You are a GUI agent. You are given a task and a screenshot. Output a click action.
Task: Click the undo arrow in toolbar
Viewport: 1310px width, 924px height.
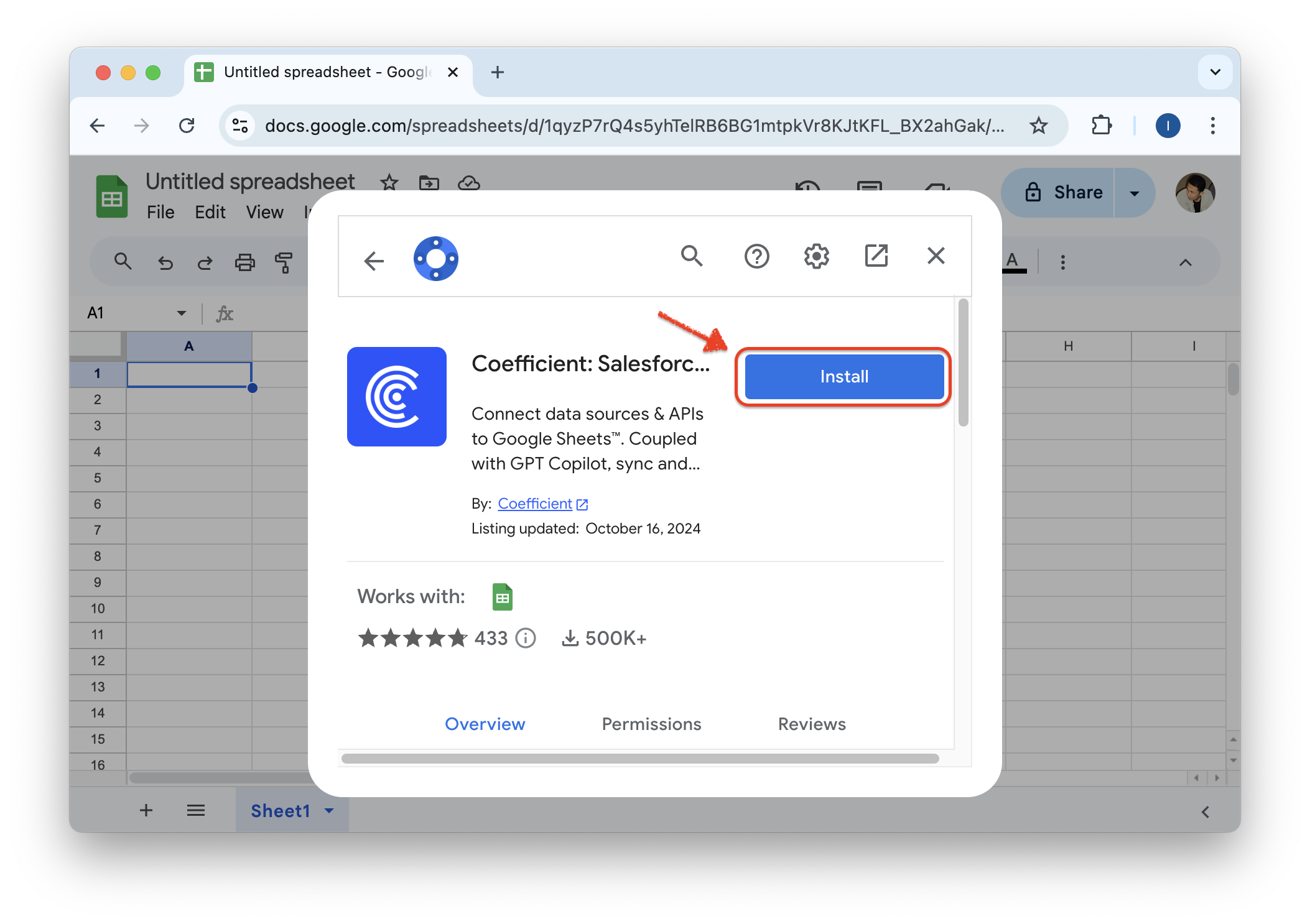(165, 262)
